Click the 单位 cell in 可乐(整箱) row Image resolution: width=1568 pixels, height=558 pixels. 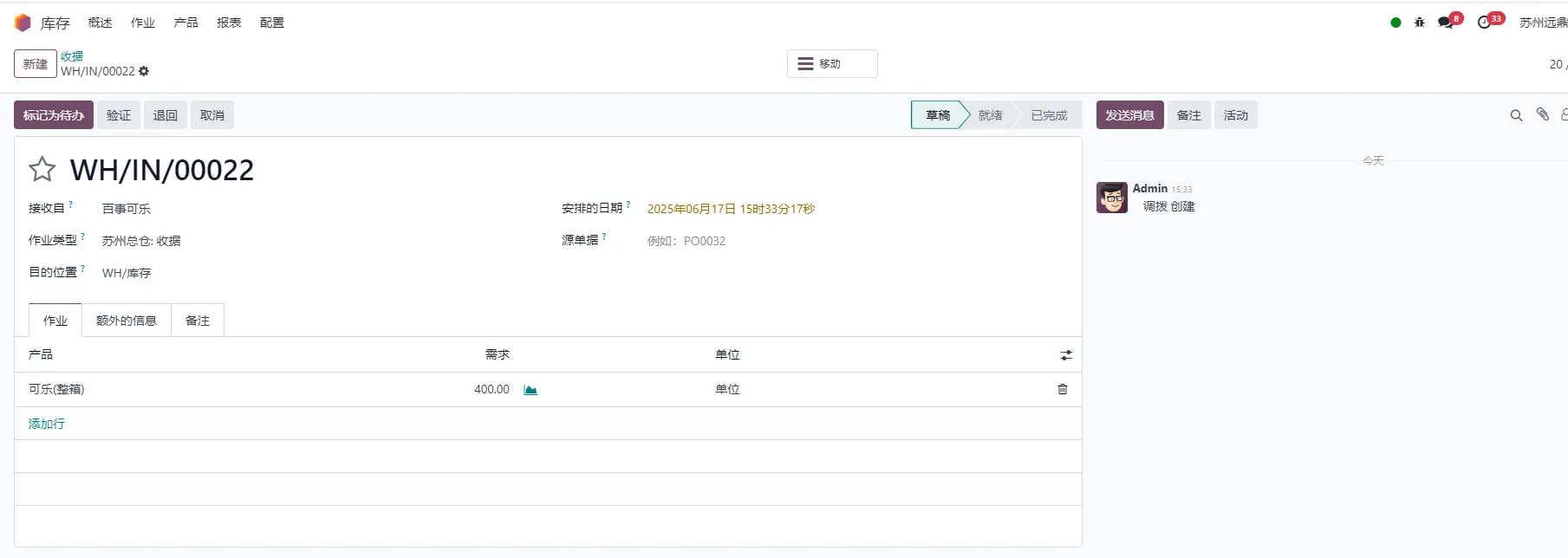click(x=727, y=389)
